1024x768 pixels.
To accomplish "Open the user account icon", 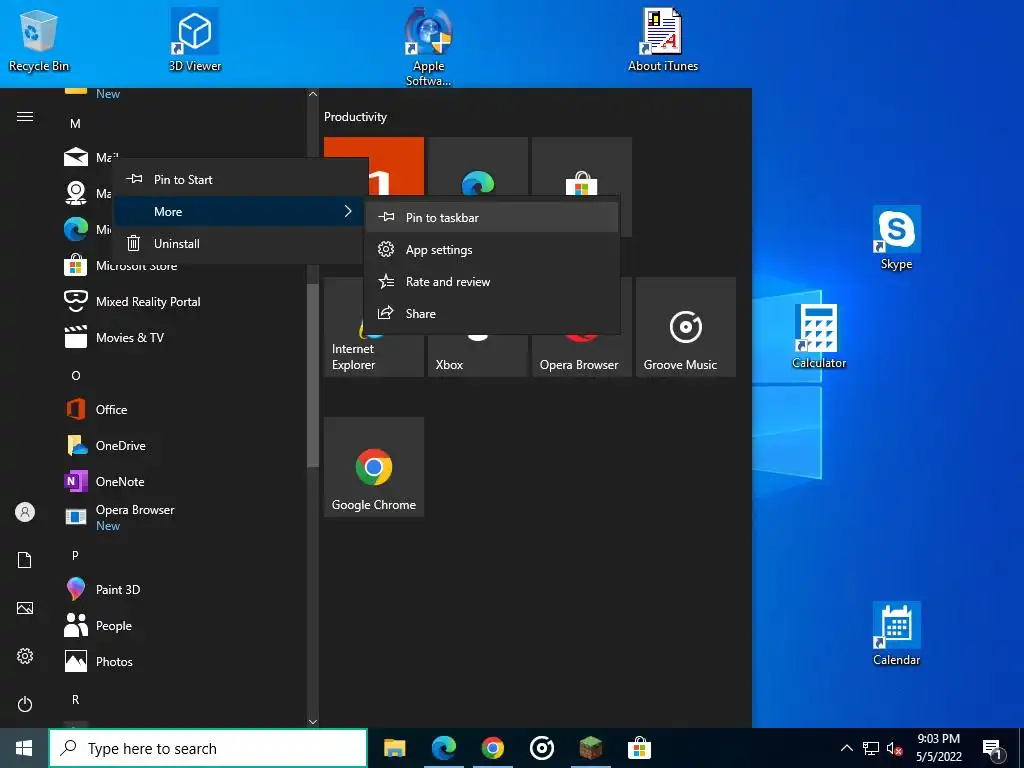I will click(x=25, y=512).
